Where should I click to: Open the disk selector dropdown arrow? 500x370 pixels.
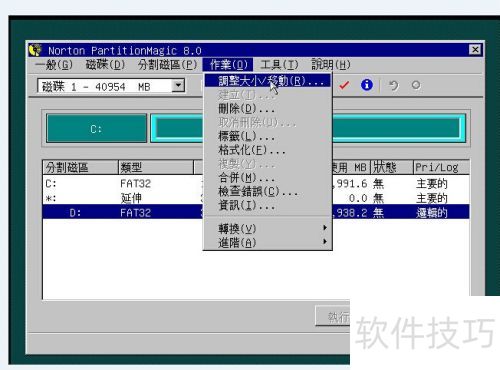coord(178,86)
